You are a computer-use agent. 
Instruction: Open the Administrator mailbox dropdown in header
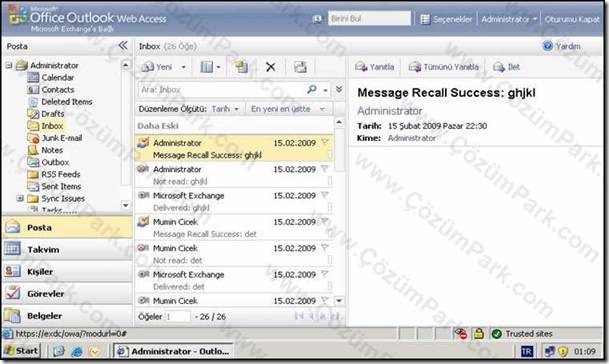(x=509, y=19)
